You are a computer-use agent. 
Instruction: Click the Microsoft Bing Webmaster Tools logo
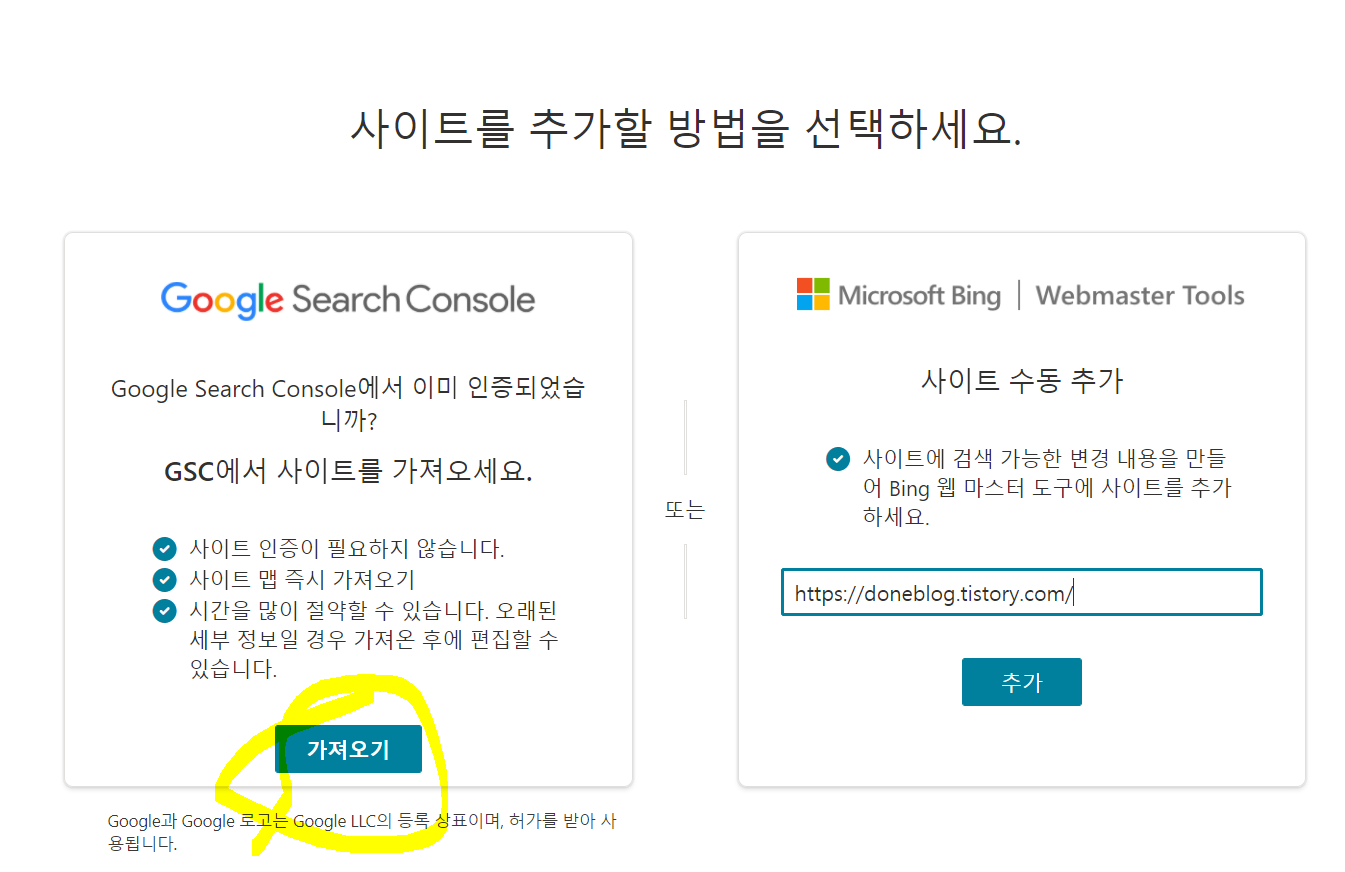[x=1021, y=295]
